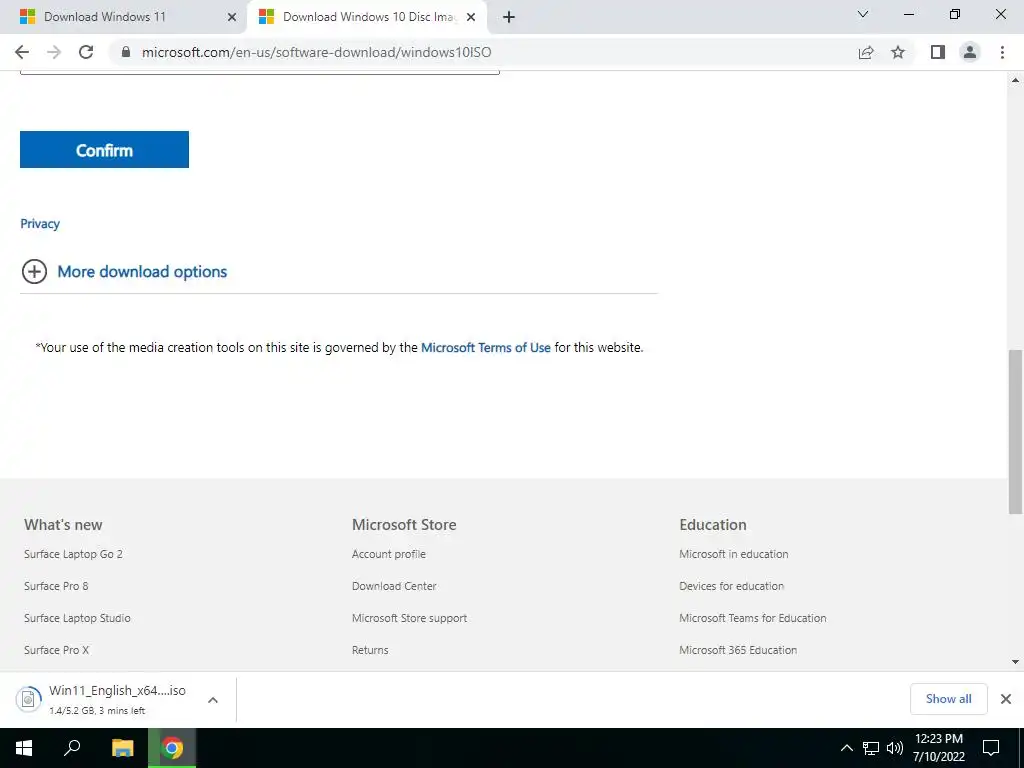Open the Download Center link

click(x=394, y=586)
